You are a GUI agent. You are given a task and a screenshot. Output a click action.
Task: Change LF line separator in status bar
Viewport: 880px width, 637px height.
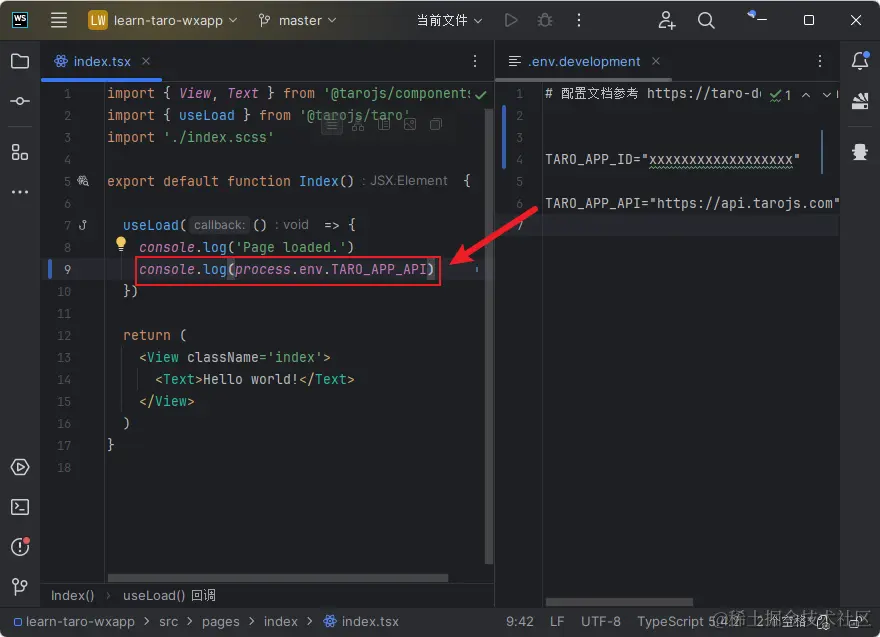coord(557,621)
